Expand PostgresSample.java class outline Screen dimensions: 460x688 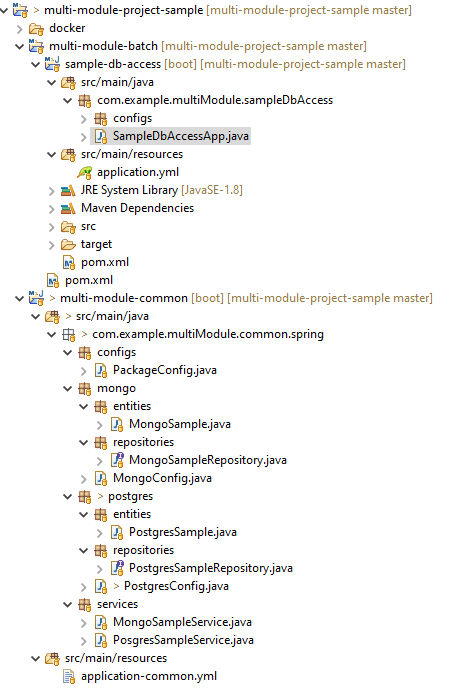(100, 533)
